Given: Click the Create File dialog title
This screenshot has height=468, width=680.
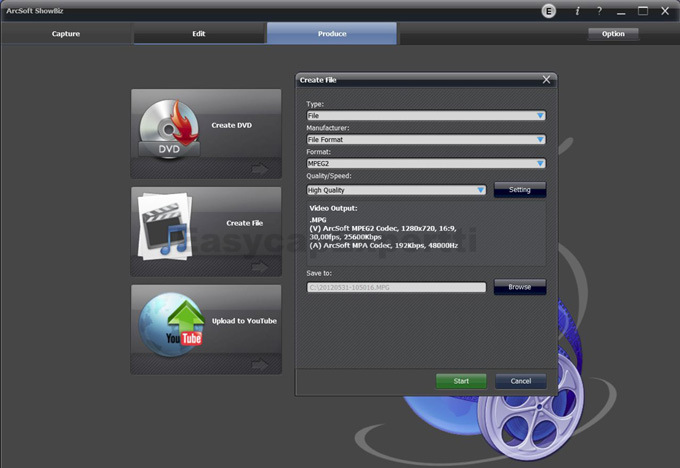Looking at the screenshot, I should click(318, 80).
